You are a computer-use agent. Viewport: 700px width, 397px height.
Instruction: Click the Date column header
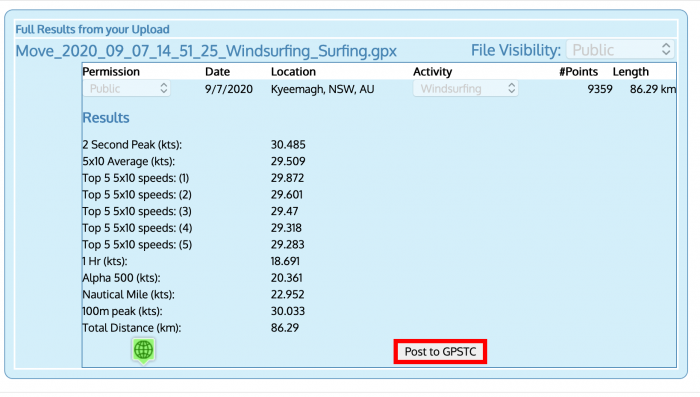click(217, 72)
